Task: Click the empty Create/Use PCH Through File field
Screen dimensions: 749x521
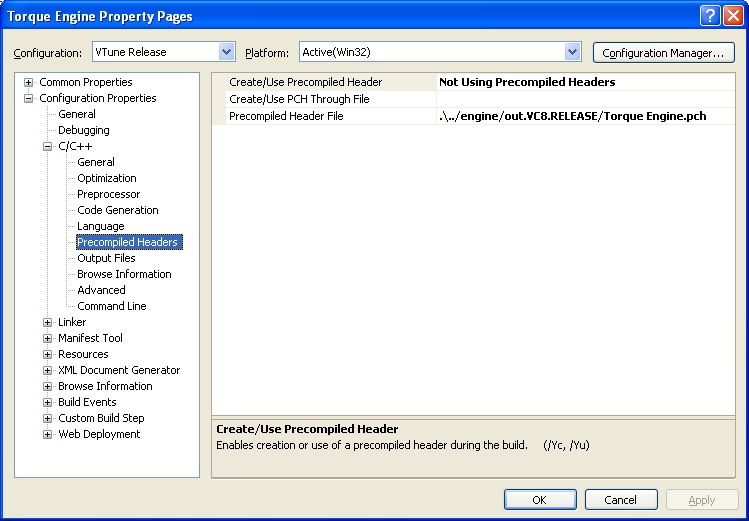Action: [x=585, y=99]
